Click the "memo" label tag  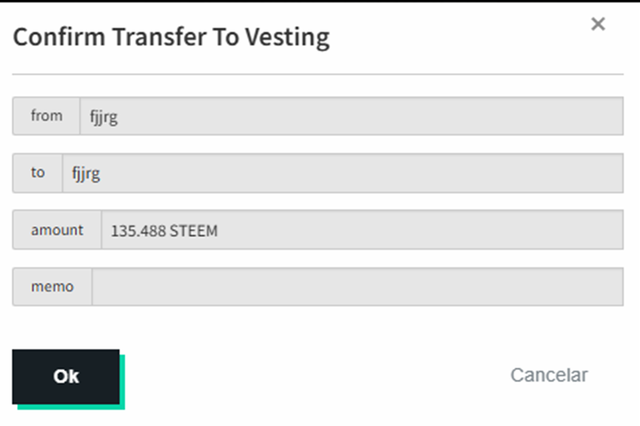(x=52, y=287)
